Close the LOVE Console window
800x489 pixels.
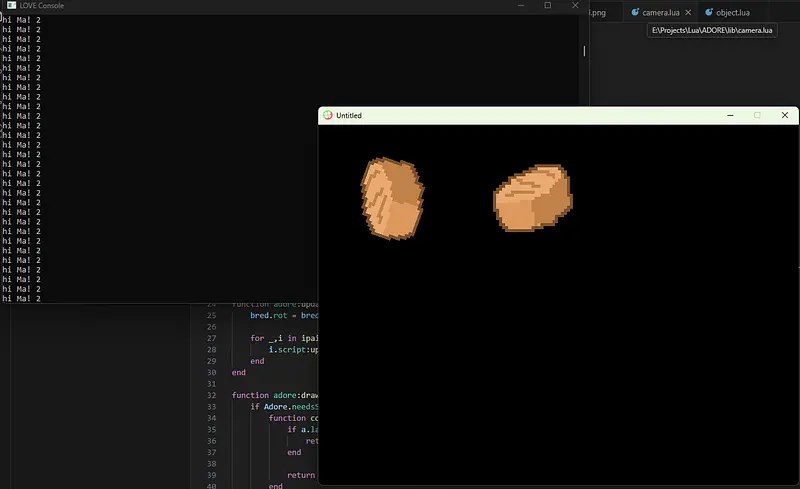pos(574,6)
